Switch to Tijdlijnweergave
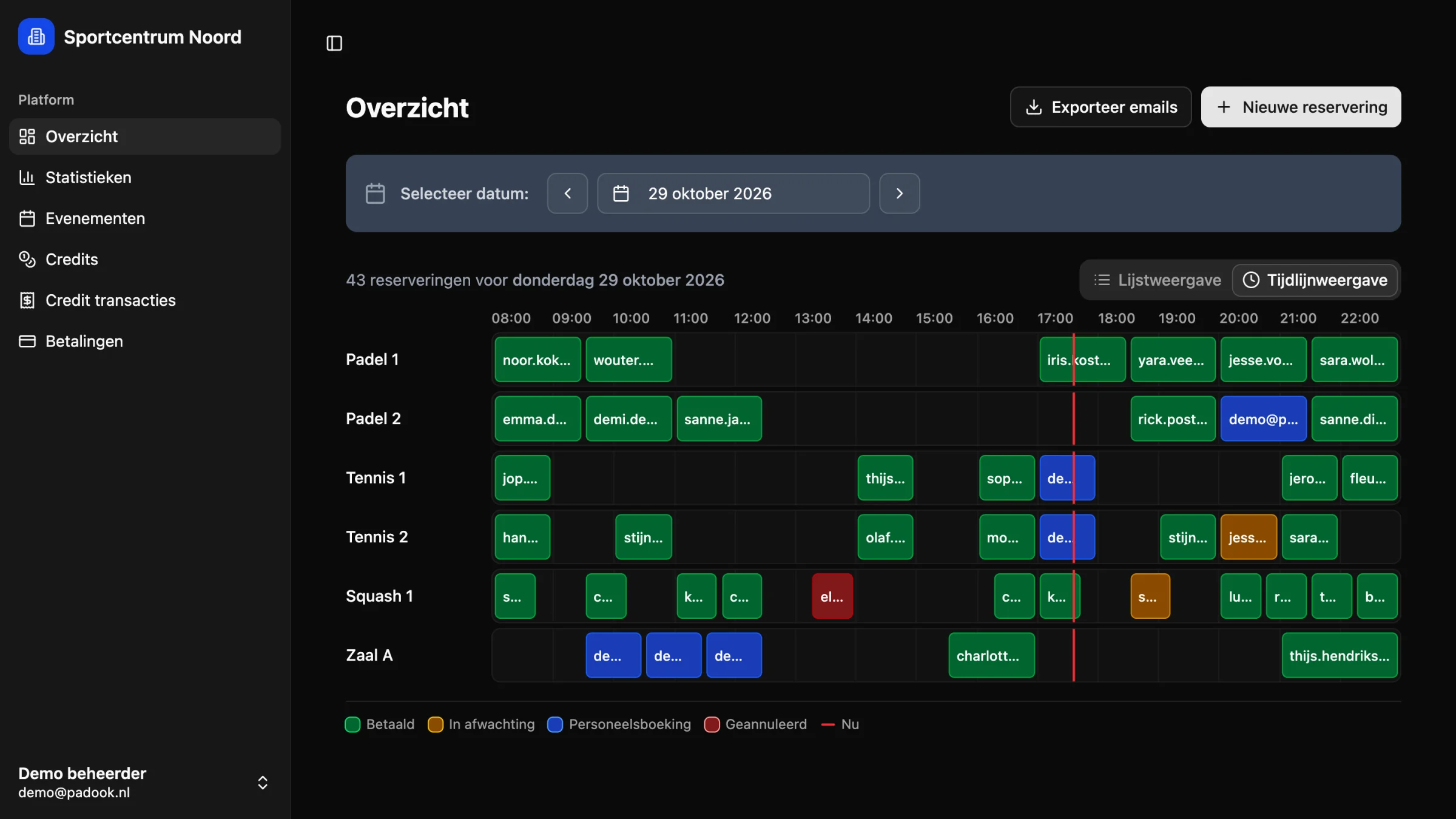The image size is (1456, 819). (1315, 280)
